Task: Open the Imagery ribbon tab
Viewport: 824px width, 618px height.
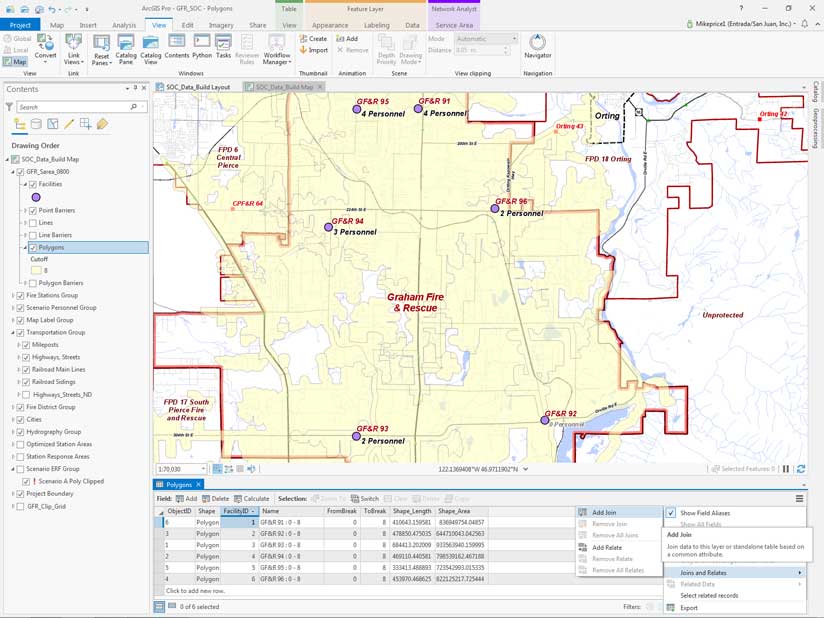Action: click(x=221, y=25)
